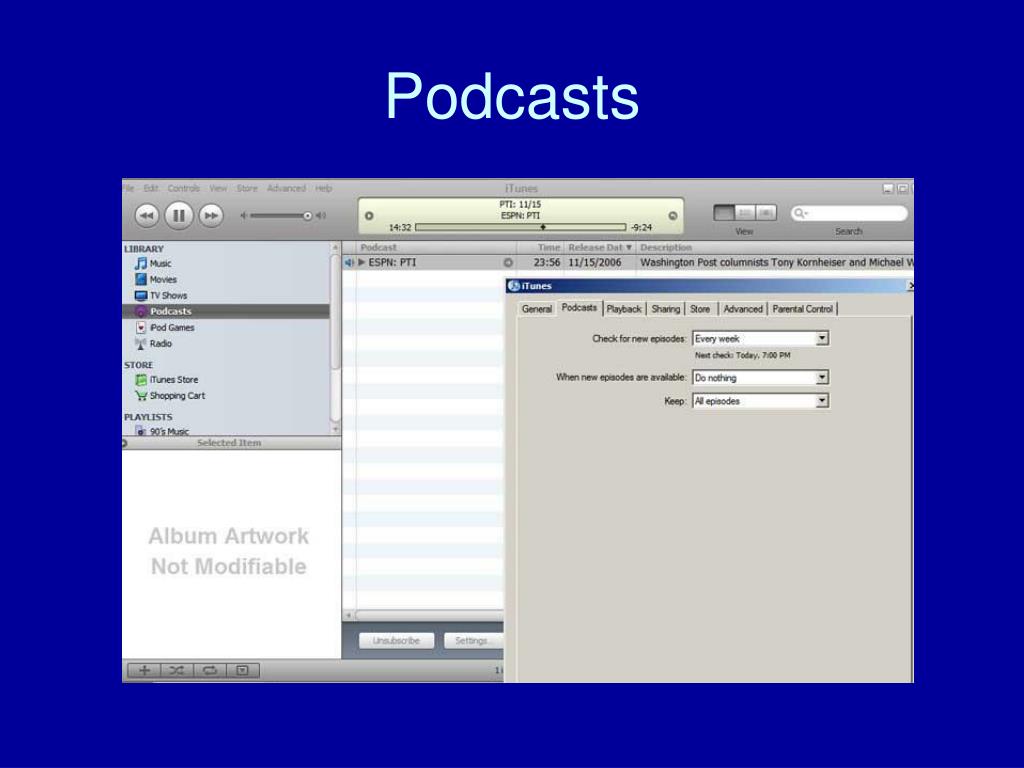The height and width of the screenshot is (768, 1024).
Task: Open the When new episodes are available dropdown
Action: coord(761,377)
